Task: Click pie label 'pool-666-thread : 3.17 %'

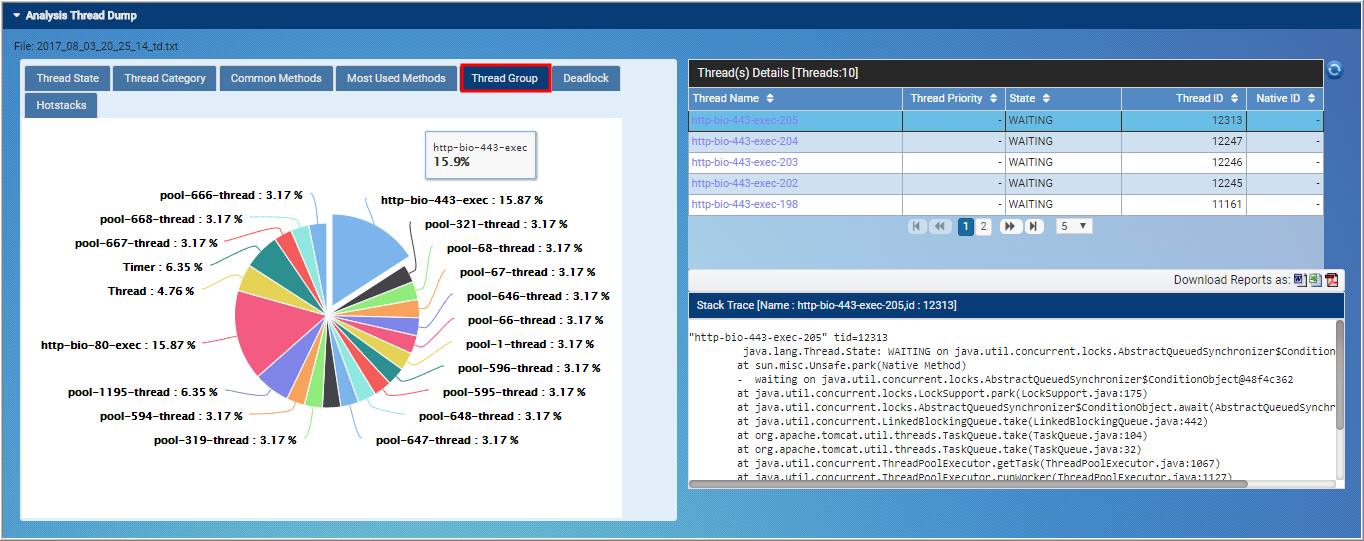Action: tap(231, 195)
